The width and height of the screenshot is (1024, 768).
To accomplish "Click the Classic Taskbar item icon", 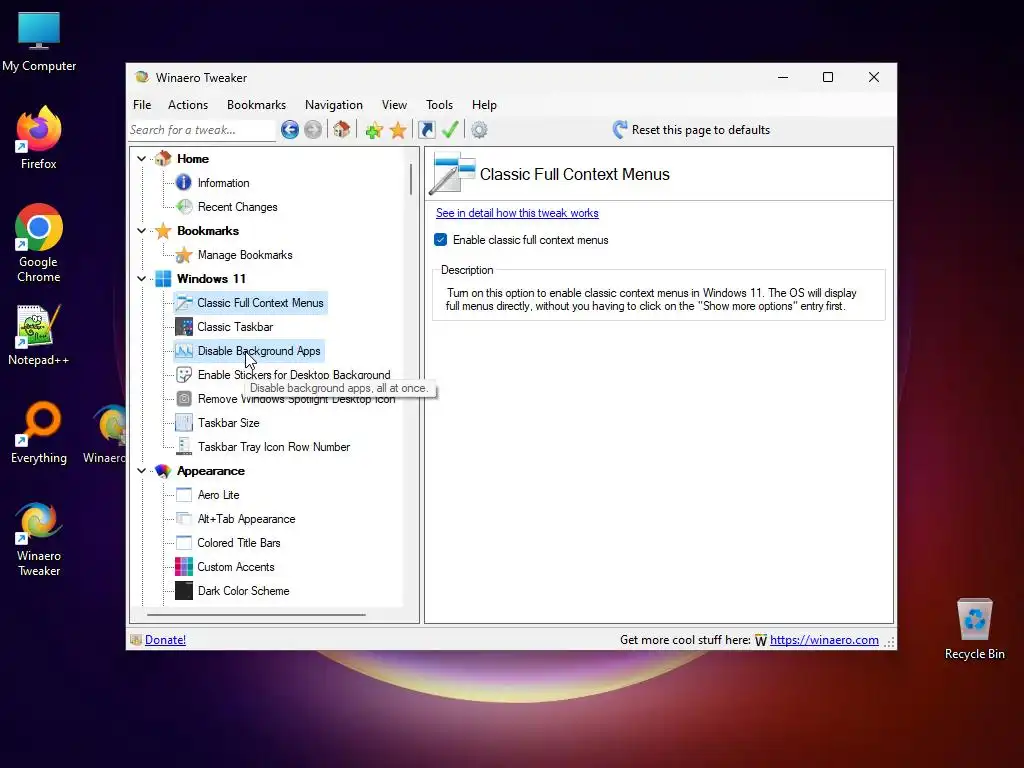I will 184,327.
